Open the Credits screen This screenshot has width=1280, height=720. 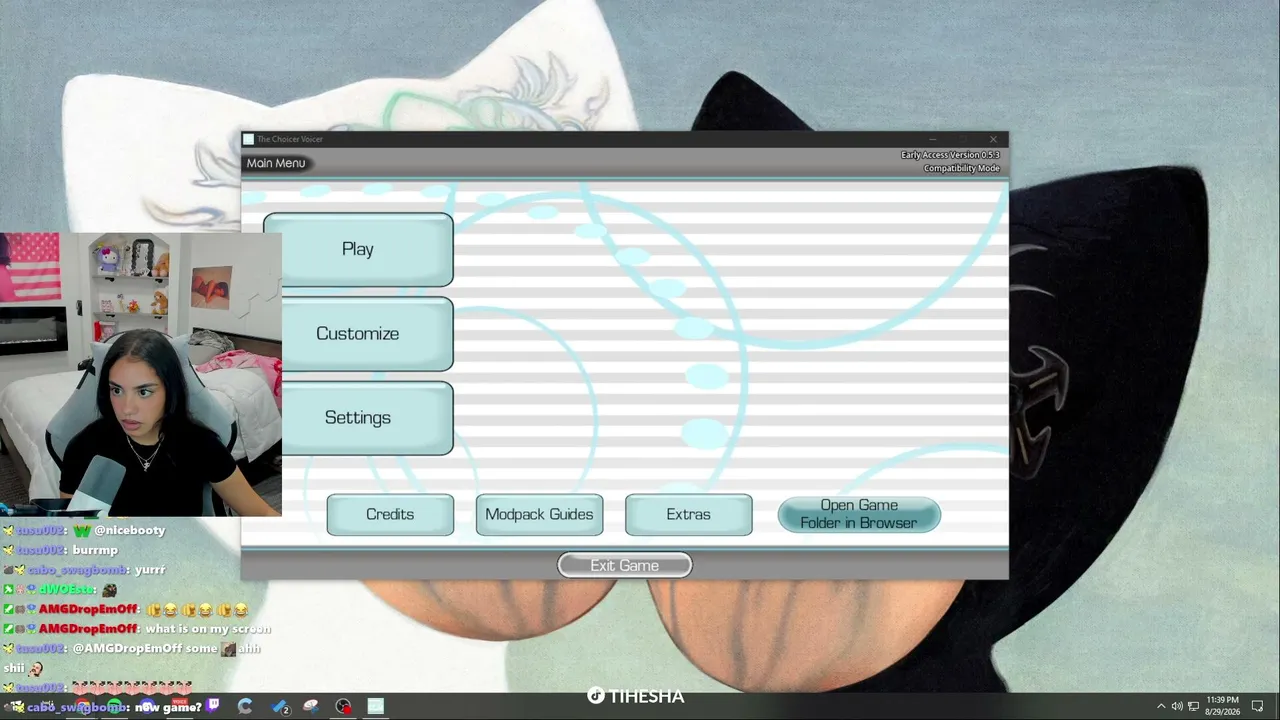click(x=390, y=514)
